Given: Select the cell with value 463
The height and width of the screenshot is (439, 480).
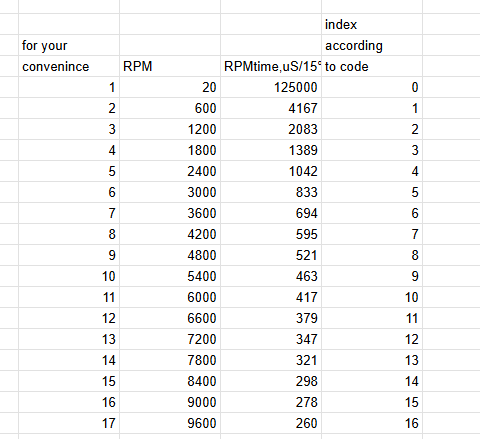Looking at the screenshot, I should point(271,276).
